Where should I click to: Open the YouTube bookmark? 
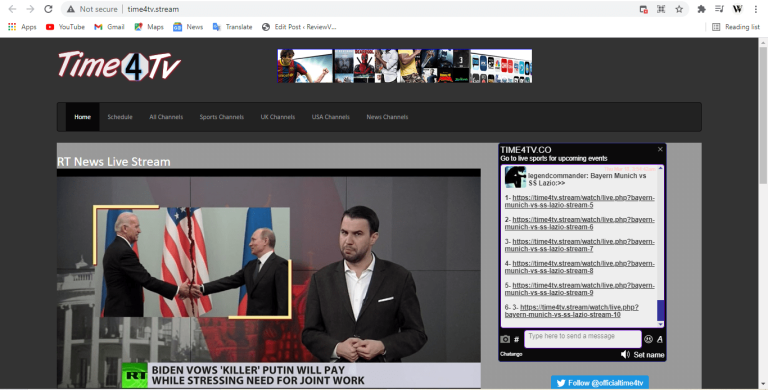click(x=65, y=27)
